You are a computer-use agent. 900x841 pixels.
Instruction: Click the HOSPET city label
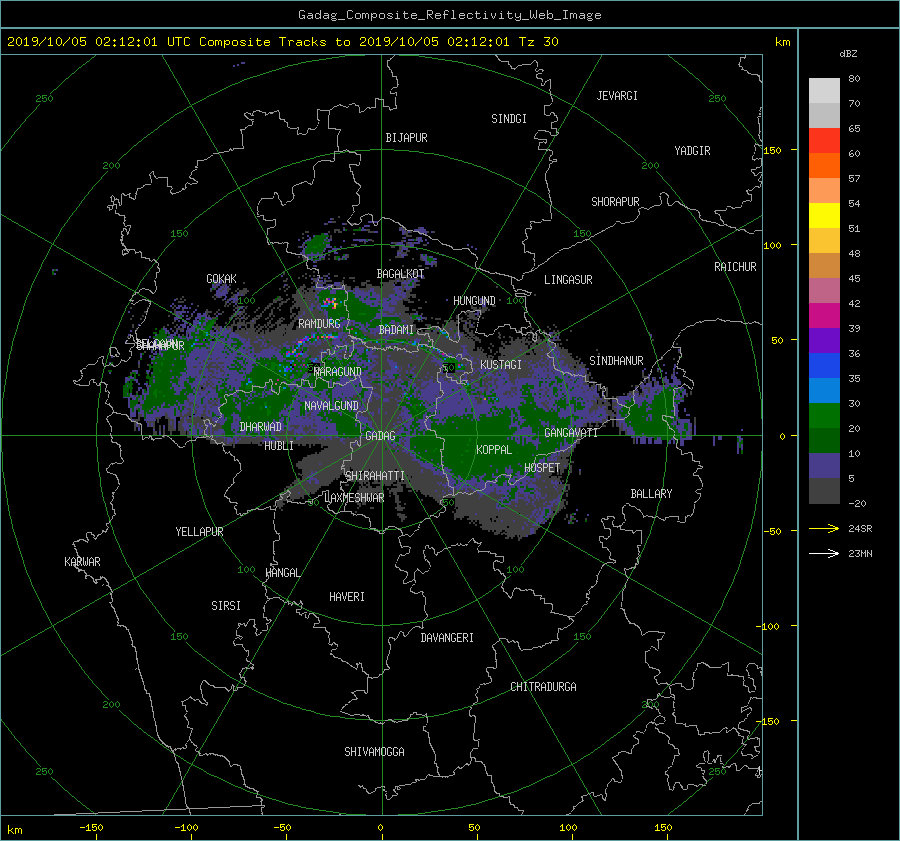coord(542,468)
